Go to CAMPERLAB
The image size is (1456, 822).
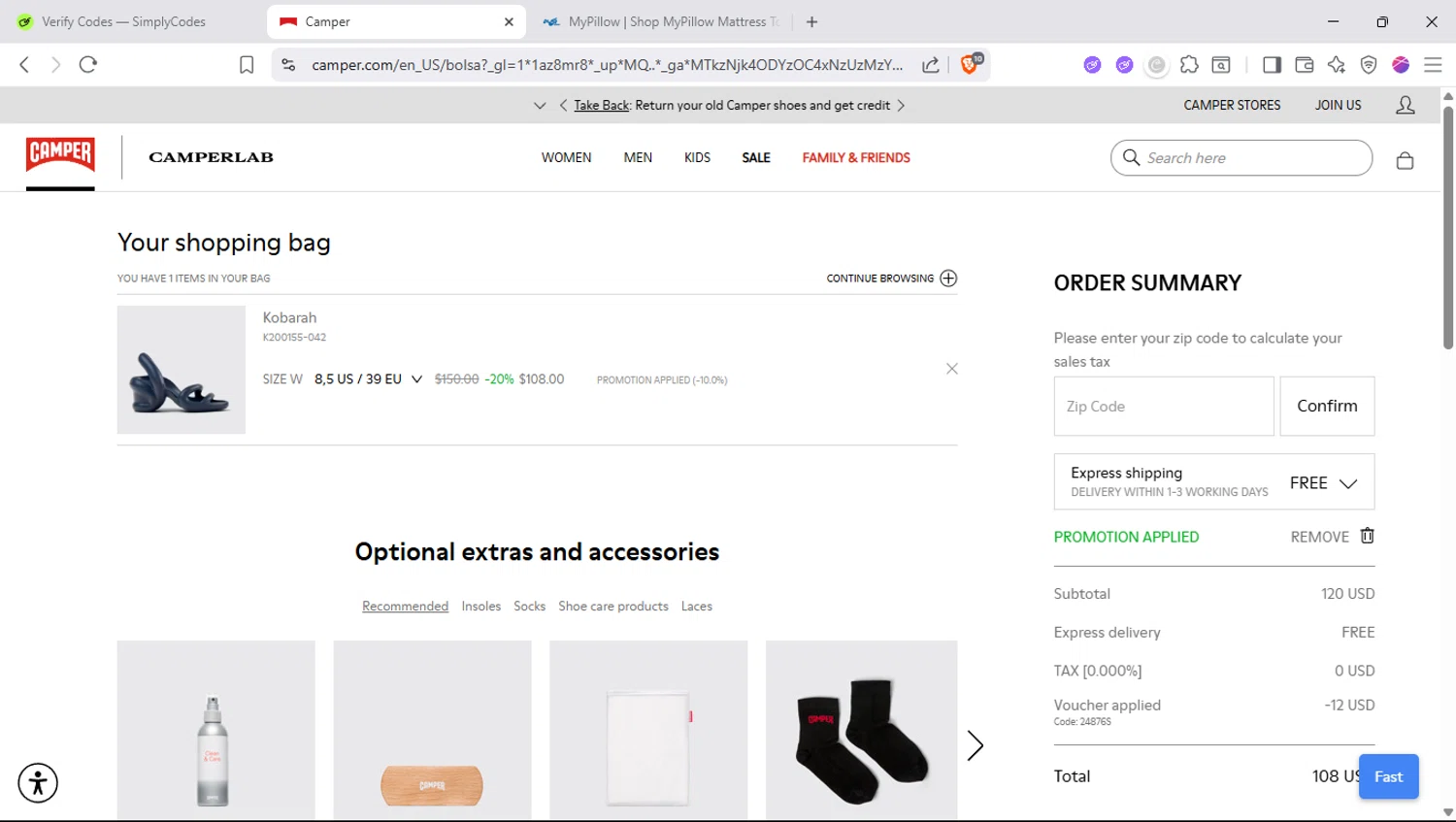[211, 157]
